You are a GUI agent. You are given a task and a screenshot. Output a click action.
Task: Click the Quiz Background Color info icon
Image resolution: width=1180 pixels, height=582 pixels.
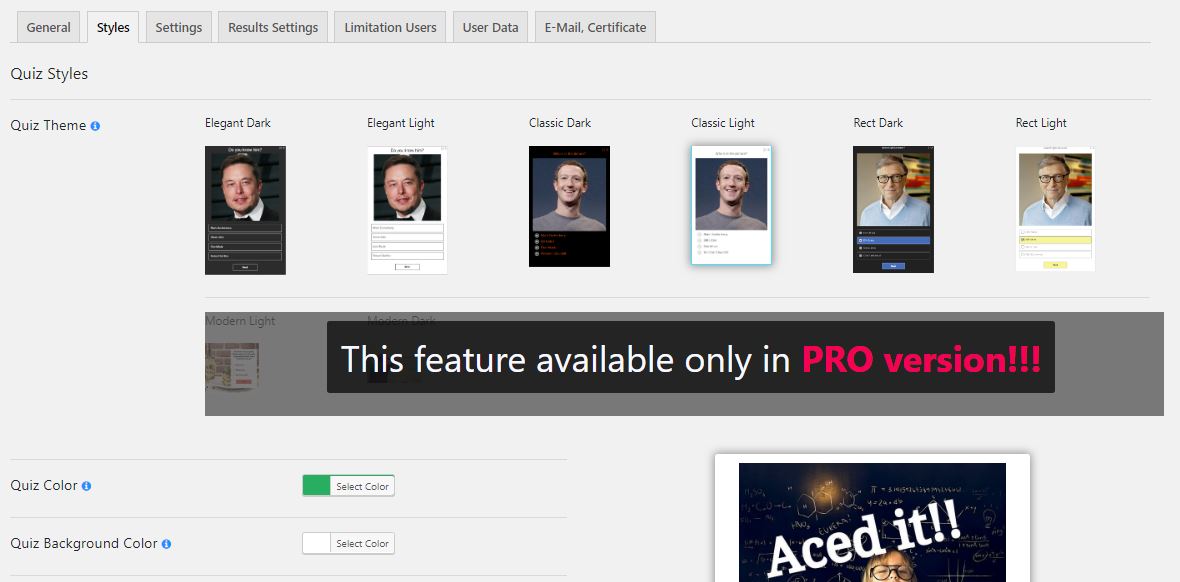pos(166,544)
